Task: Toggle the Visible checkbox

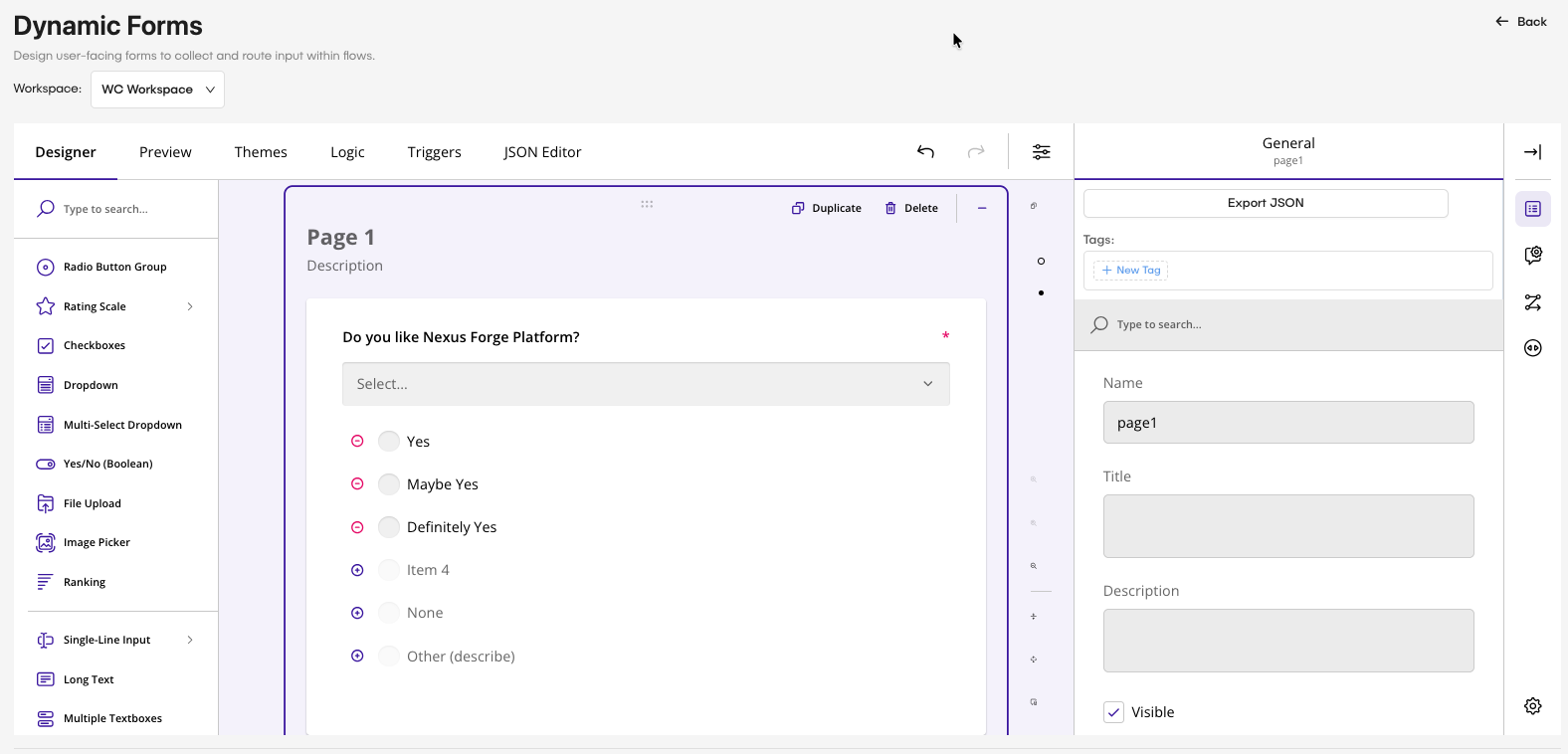Action: coord(1114,712)
